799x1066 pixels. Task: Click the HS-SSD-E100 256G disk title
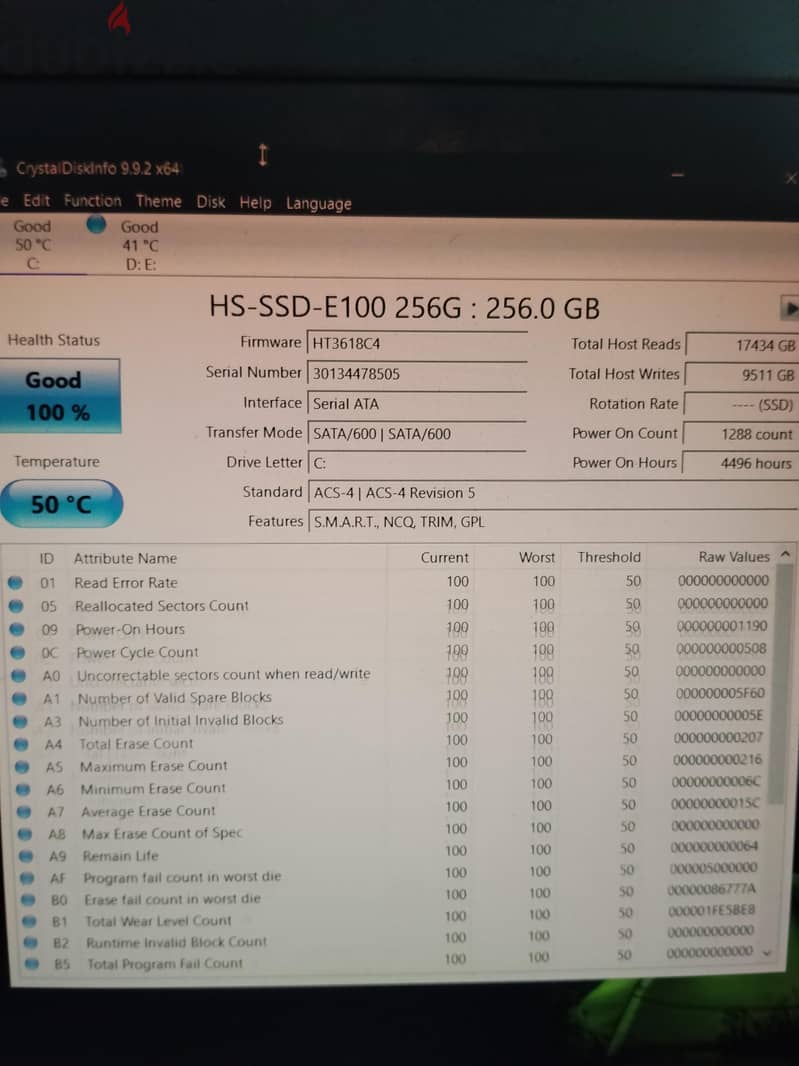tap(404, 307)
